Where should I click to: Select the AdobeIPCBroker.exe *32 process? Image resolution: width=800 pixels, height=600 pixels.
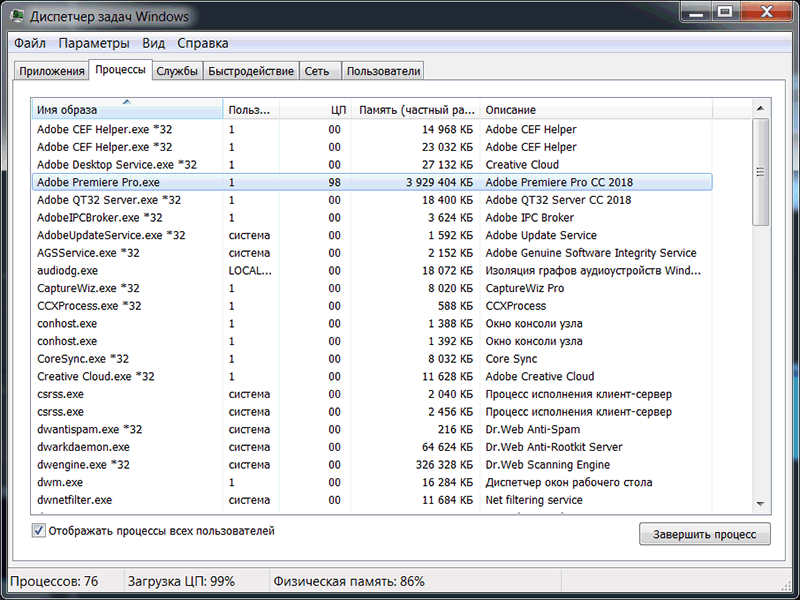tap(372, 218)
